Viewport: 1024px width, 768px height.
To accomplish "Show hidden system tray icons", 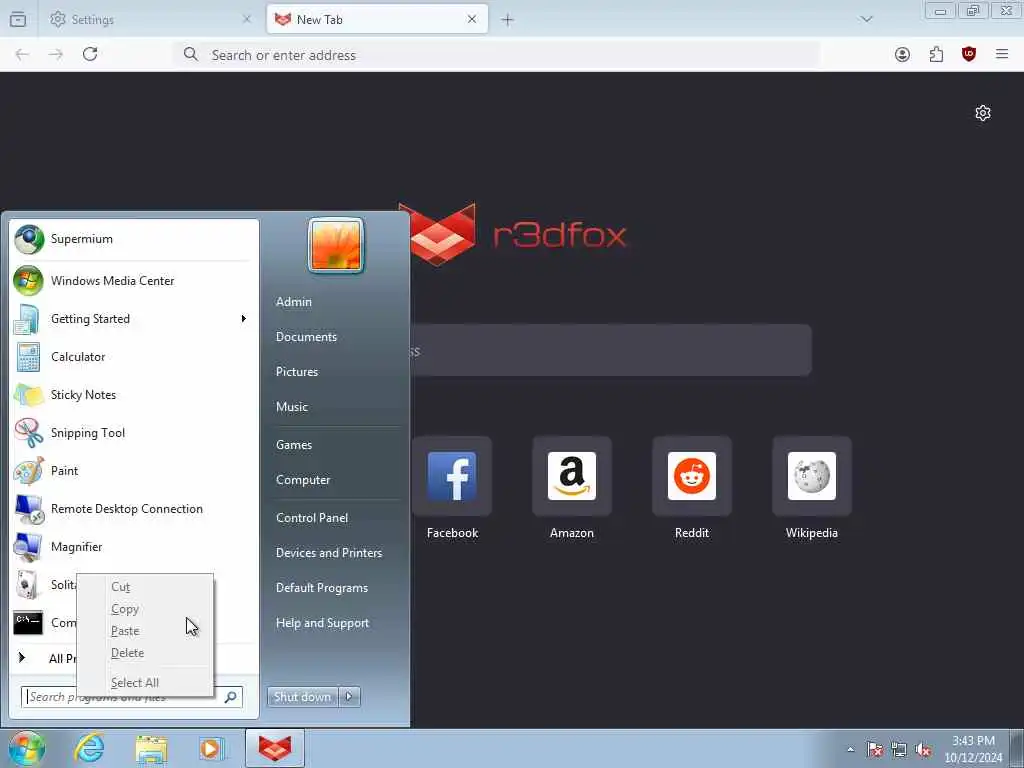I will click(x=850, y=749).
